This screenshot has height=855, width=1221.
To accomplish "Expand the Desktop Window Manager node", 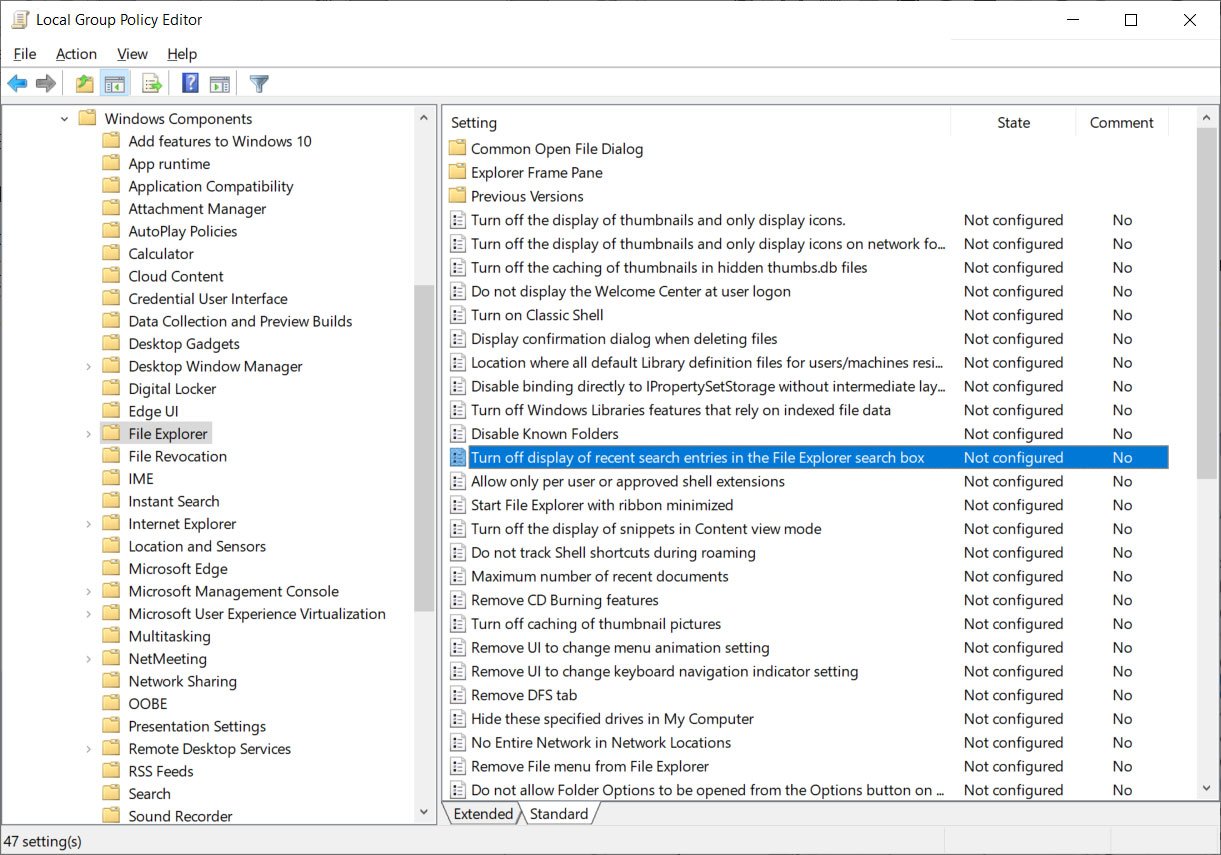I will coord(89,365).
